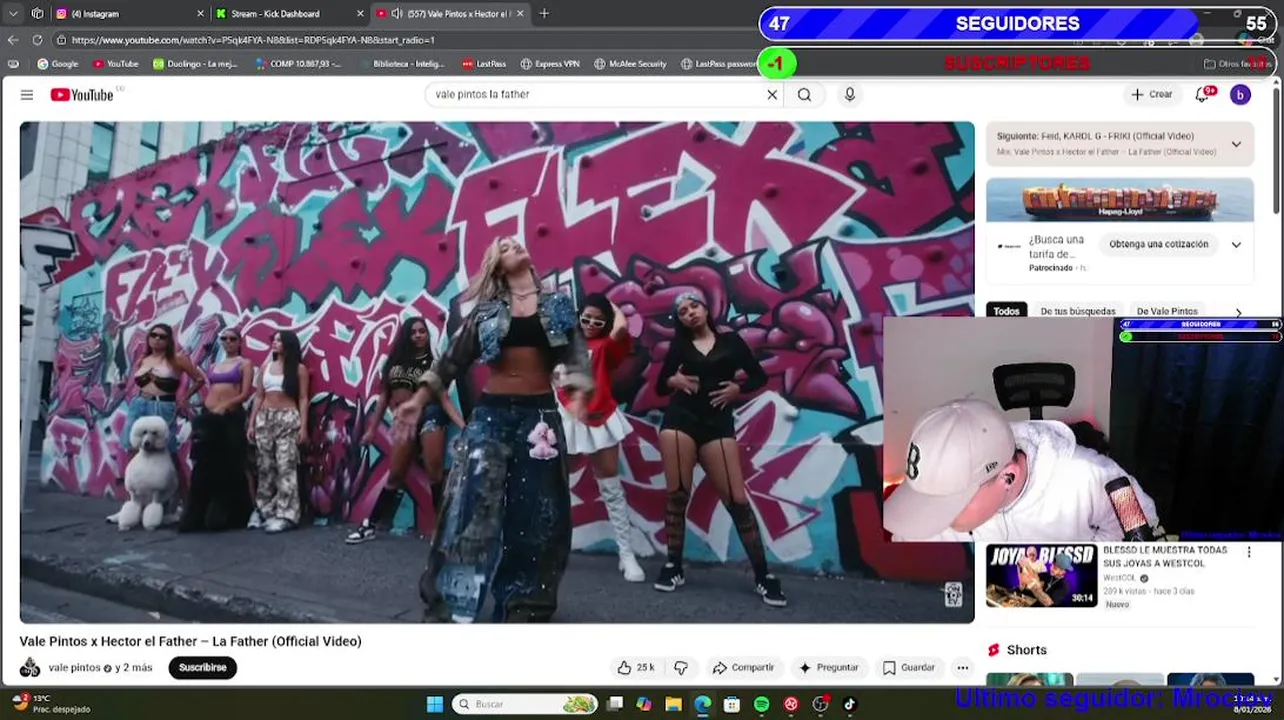Expand the Mix playlist panel chevron
Image resolution: width=1284 pixels, height=720 pixels.
(x=1236, y=144)
